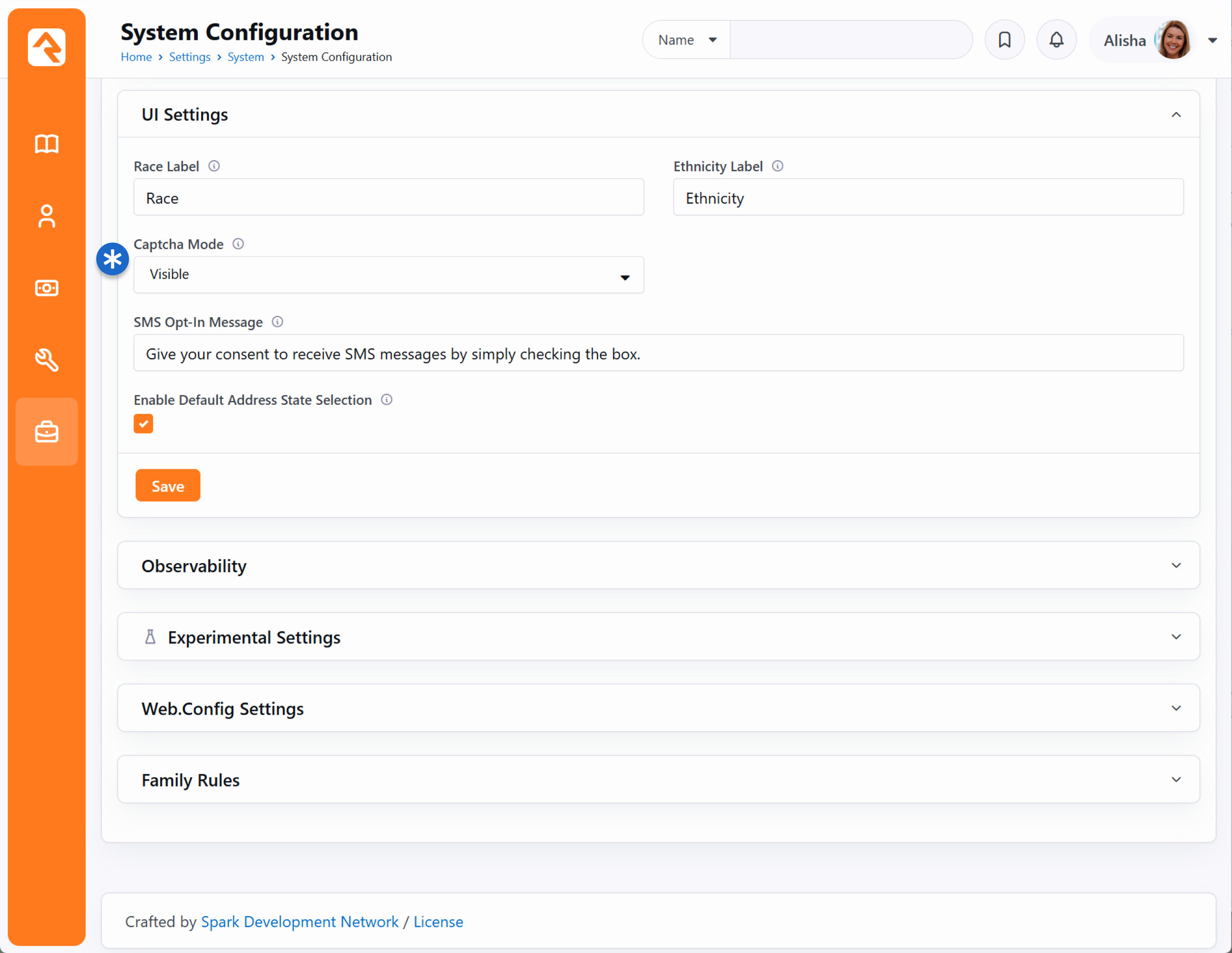
Task: Click the blue asterisk badge
Action: tap(112, 259)
